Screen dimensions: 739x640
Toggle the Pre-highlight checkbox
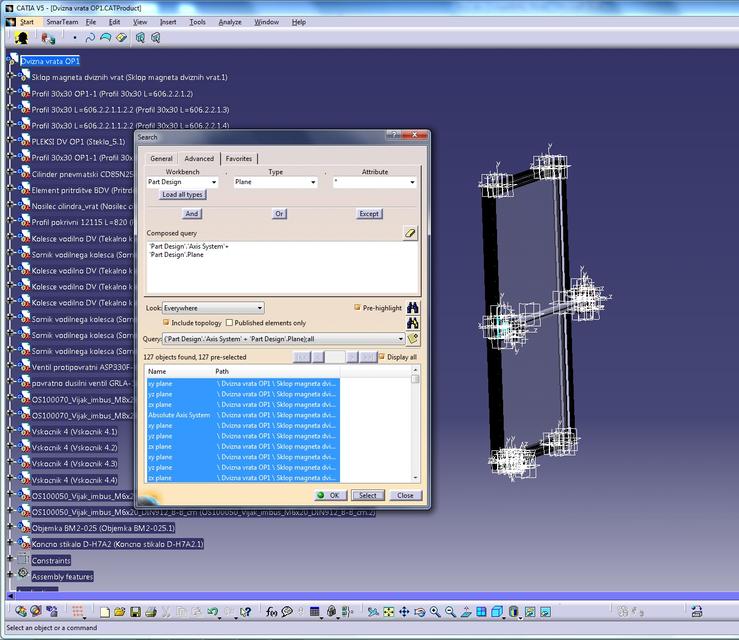tap(358, 308)
